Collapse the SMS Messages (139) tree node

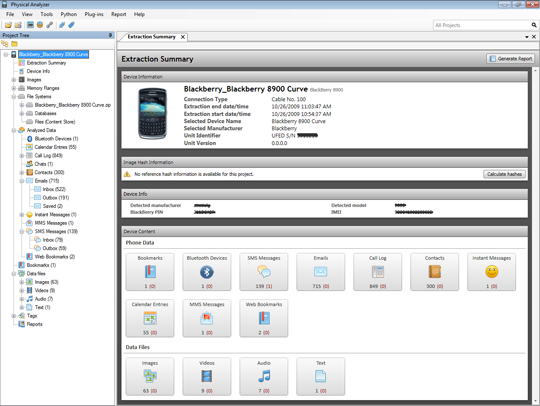pos(22,231)
